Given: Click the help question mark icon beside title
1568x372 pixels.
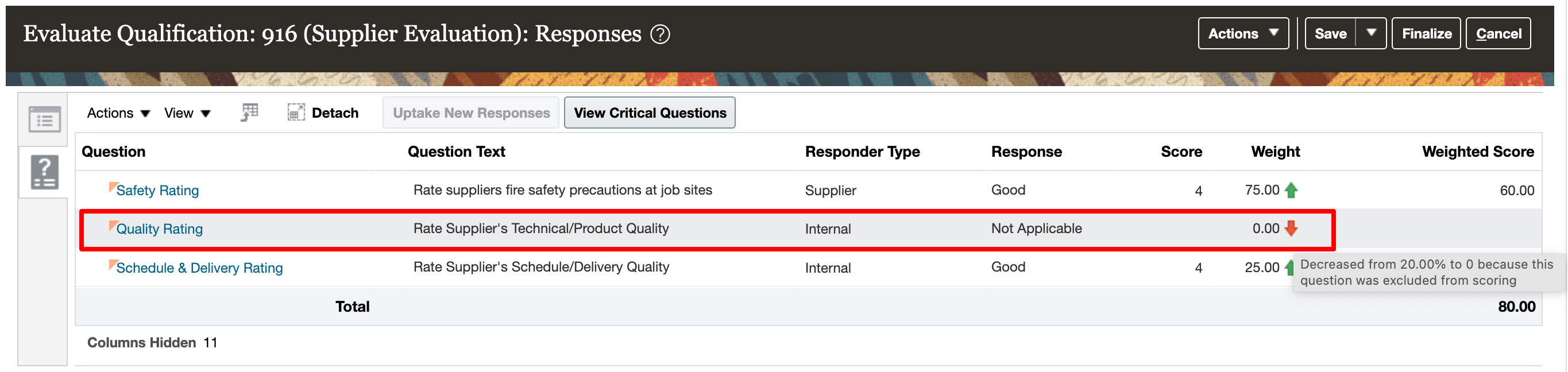Looking at the screenshot, I should click(660, 34).
